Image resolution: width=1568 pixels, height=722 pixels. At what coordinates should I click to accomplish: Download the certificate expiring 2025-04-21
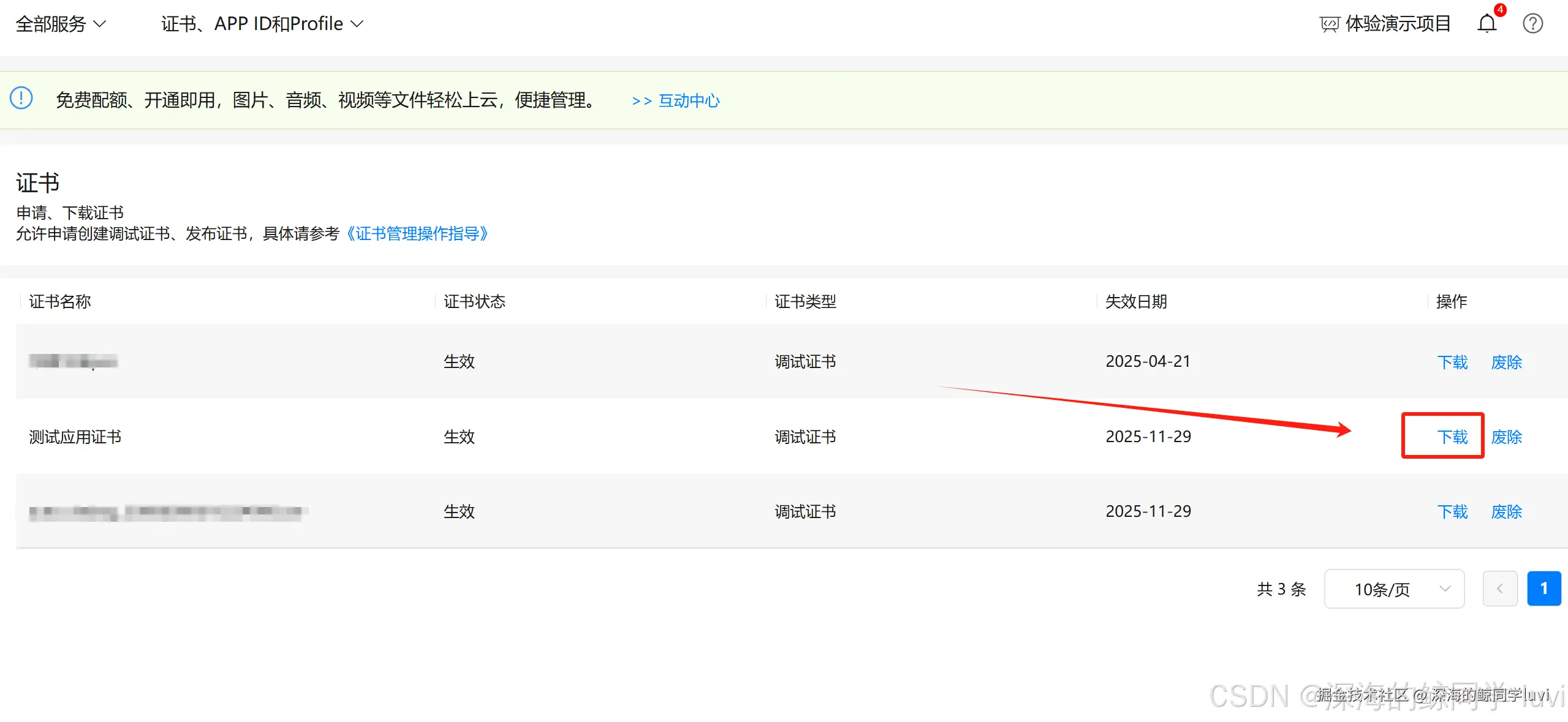[1452, 362]
